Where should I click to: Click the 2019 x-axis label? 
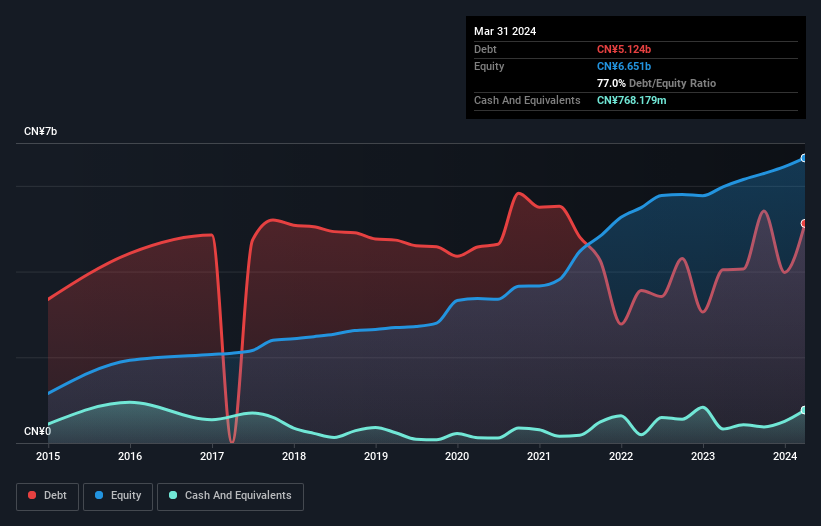[x=376, y=456]
